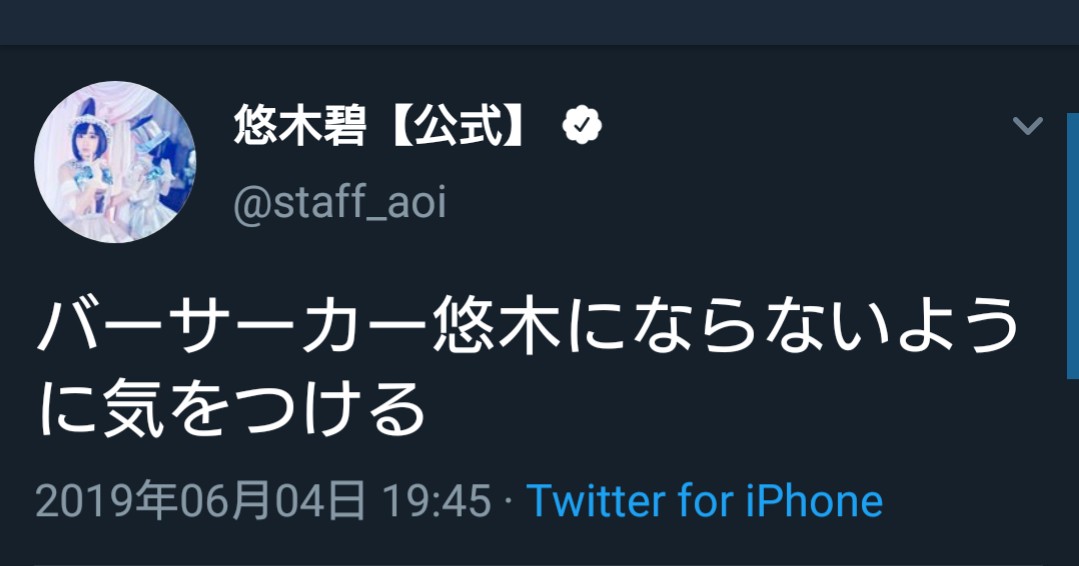Open the 悠木碧 profile avatar picture
1079x566 pixels.
coord(115,163)
